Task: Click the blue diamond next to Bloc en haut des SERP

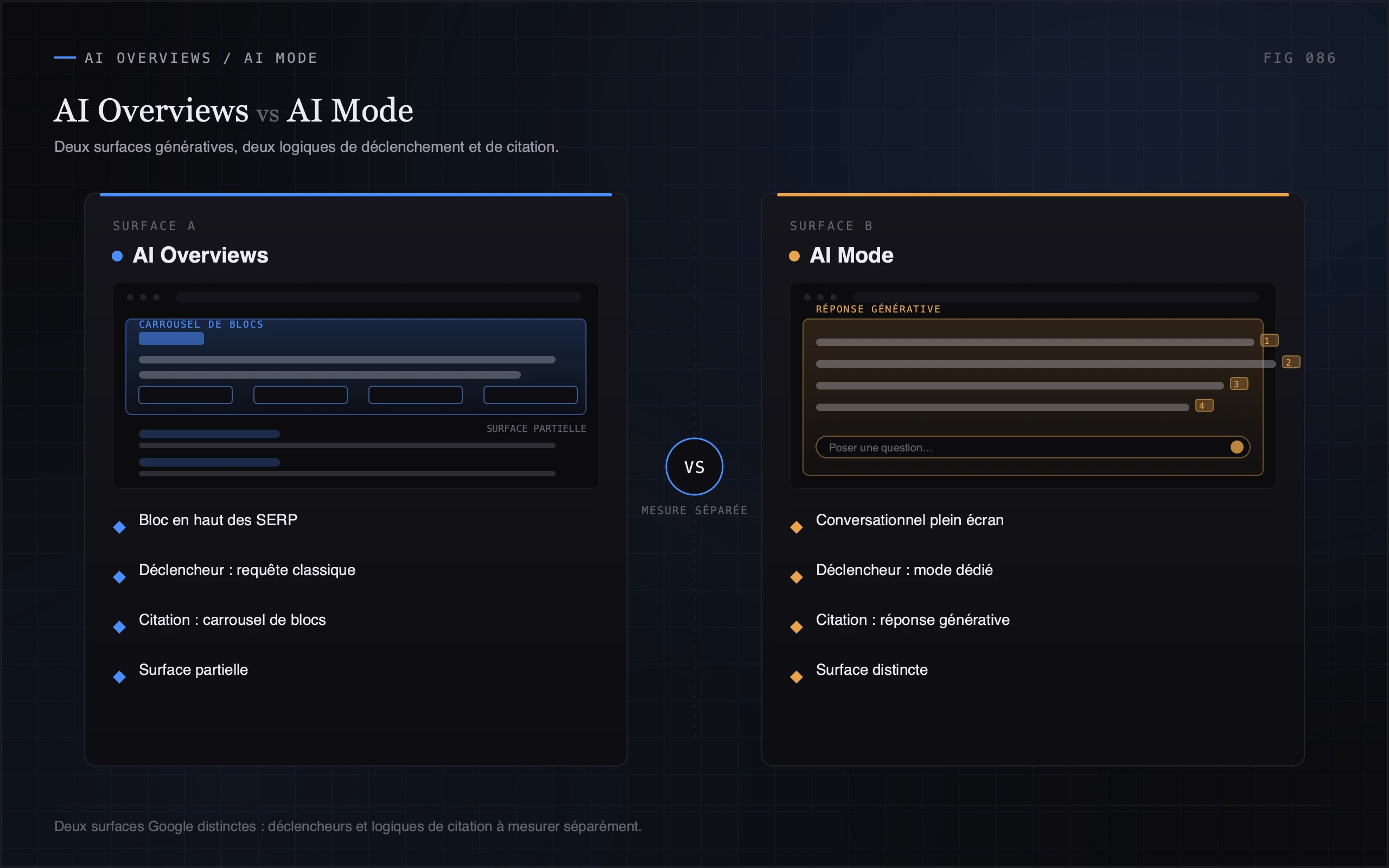Action: 119,527
